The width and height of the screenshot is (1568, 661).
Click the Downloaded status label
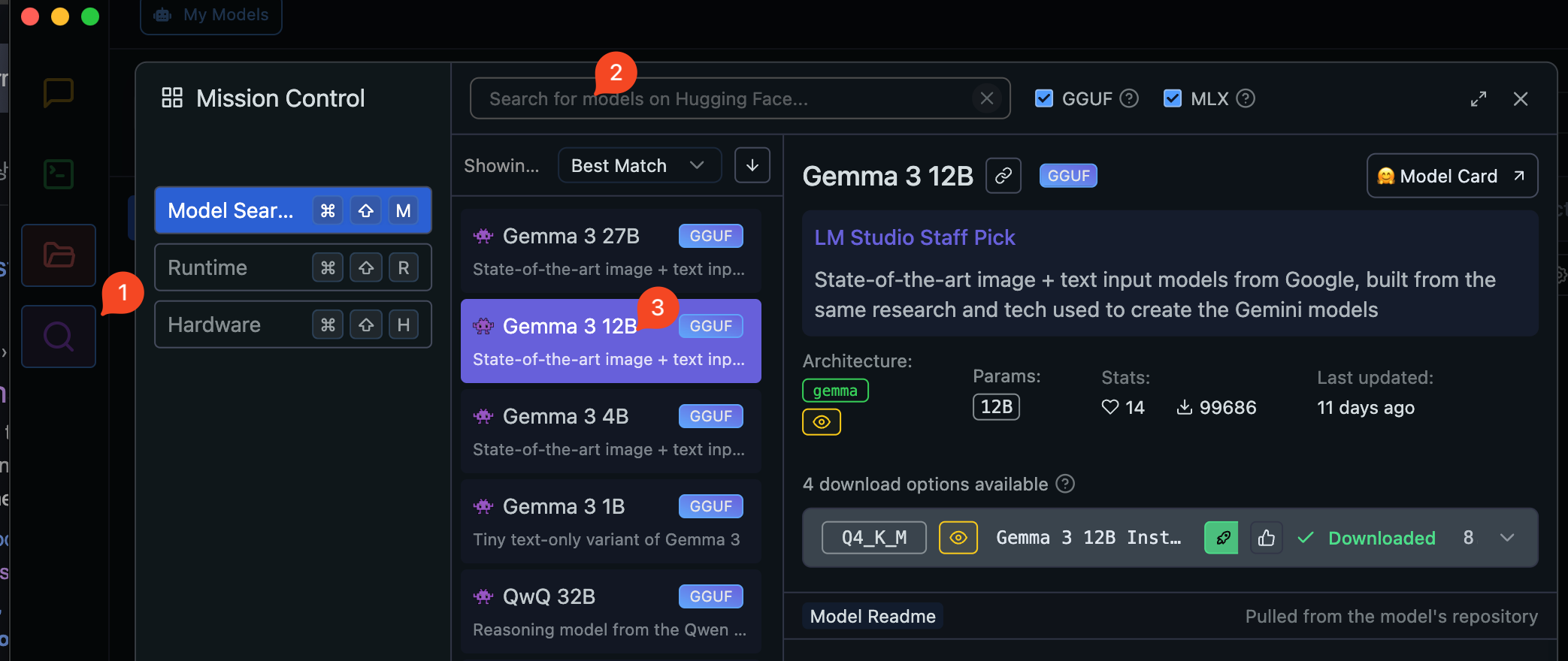[1382, 538]
